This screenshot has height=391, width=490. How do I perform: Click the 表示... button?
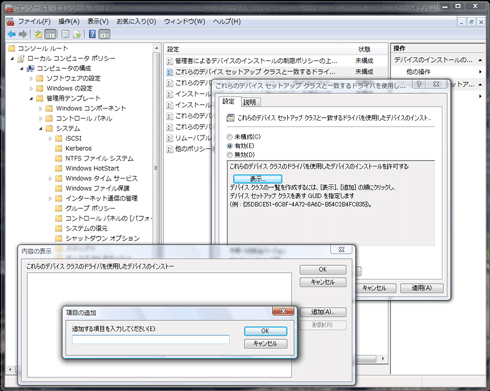(258, 179)
